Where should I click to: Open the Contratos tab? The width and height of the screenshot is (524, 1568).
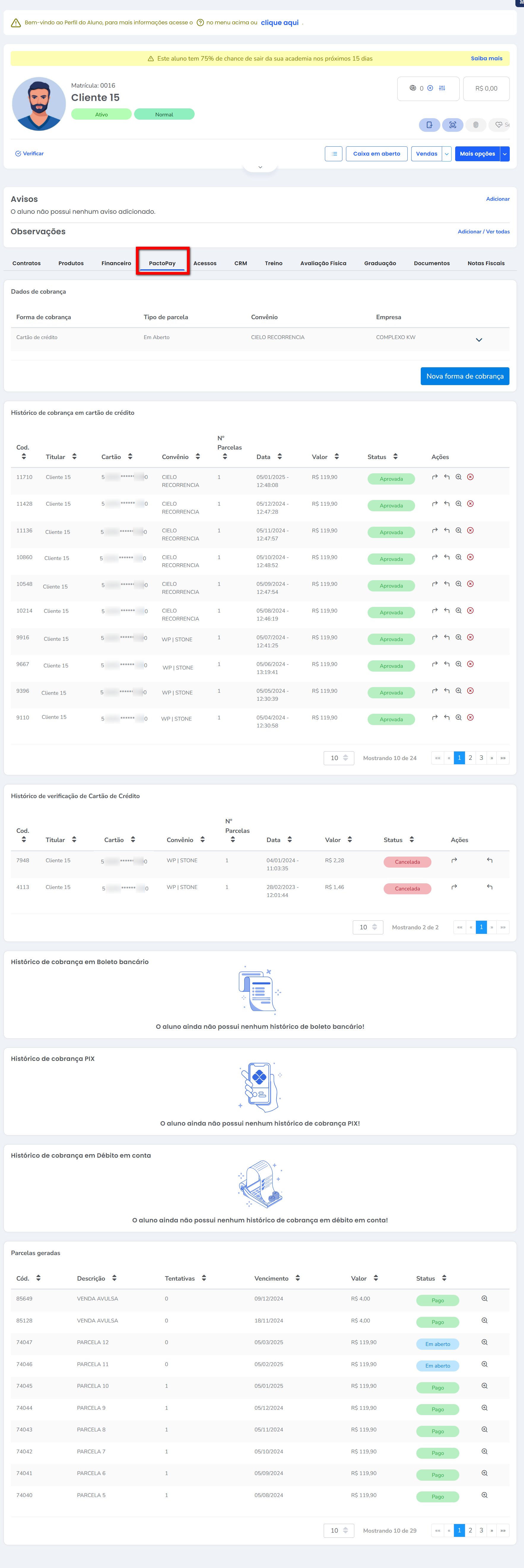tap(27, 264)
